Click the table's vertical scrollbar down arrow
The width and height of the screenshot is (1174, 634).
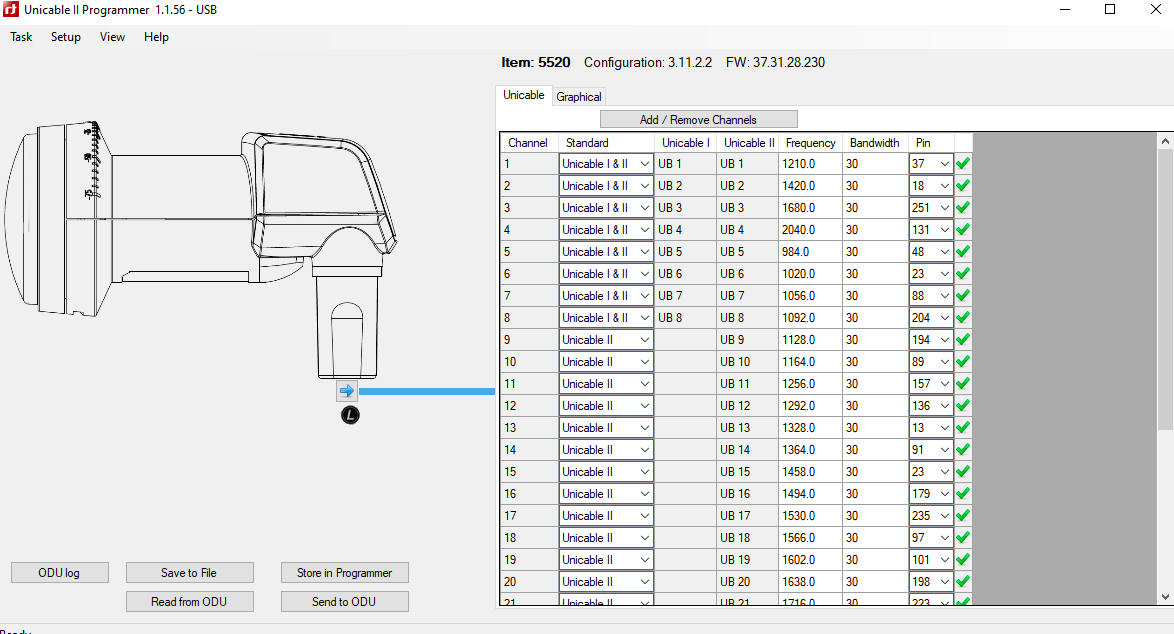click(x=1165, y=596)
